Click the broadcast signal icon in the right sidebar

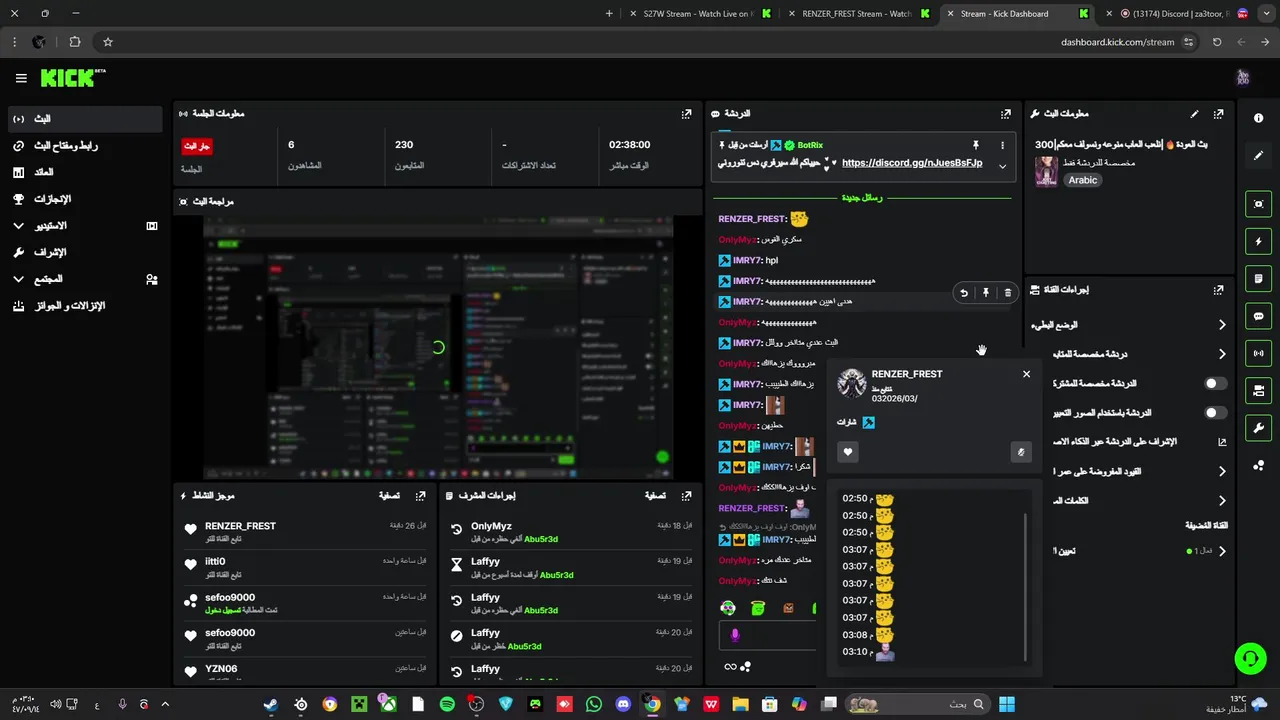[x=1258, y=353]
